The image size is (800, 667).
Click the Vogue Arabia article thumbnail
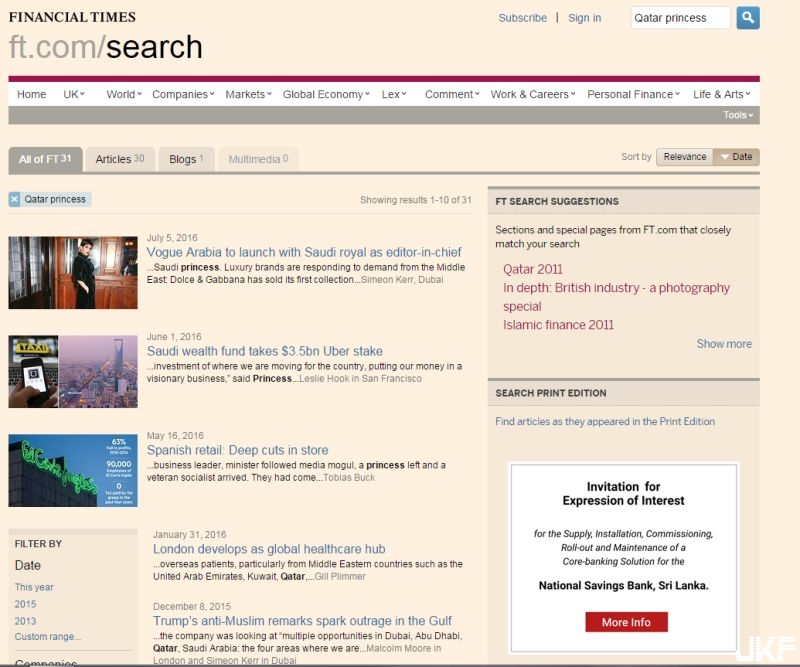tap(73, 273)
